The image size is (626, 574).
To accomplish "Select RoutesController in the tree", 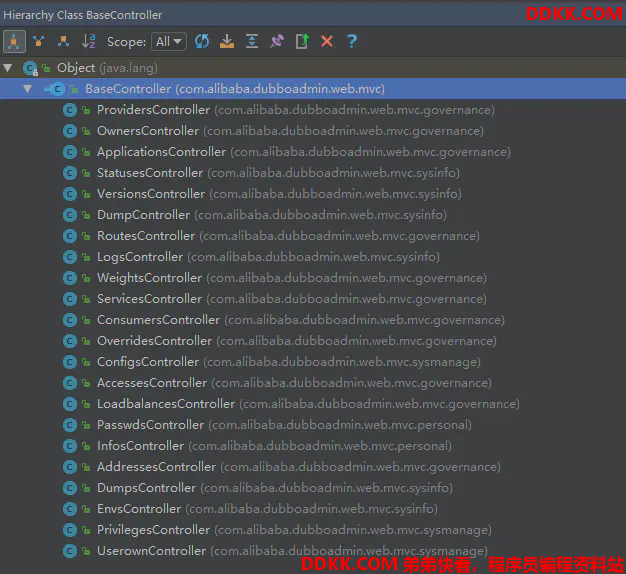I will 313,236.
